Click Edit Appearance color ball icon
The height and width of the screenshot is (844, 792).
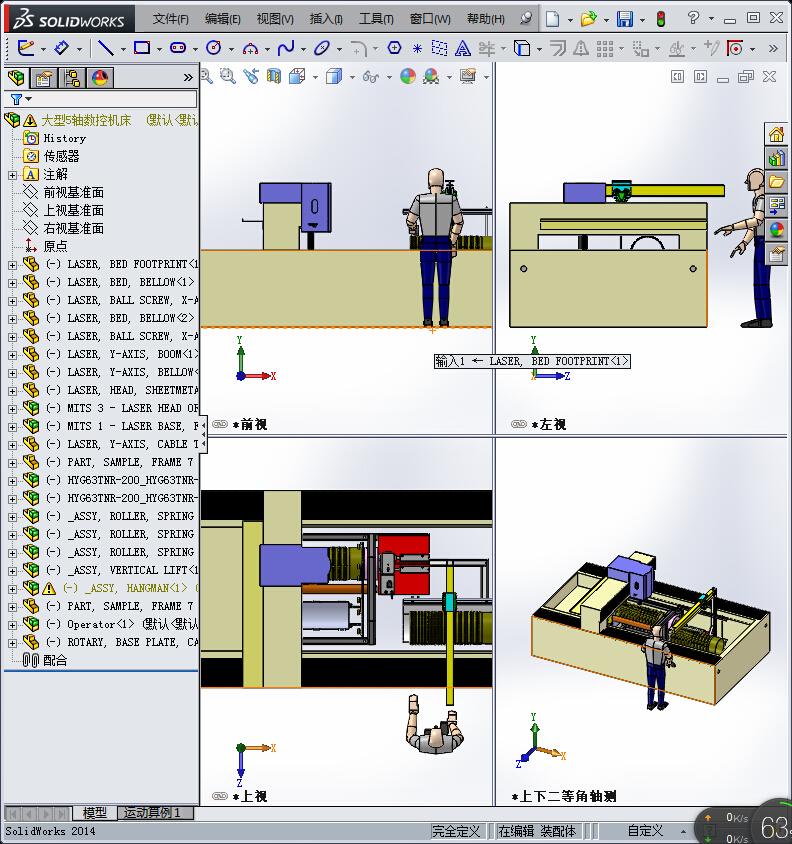pyautogui.click(x=408, y=76)
